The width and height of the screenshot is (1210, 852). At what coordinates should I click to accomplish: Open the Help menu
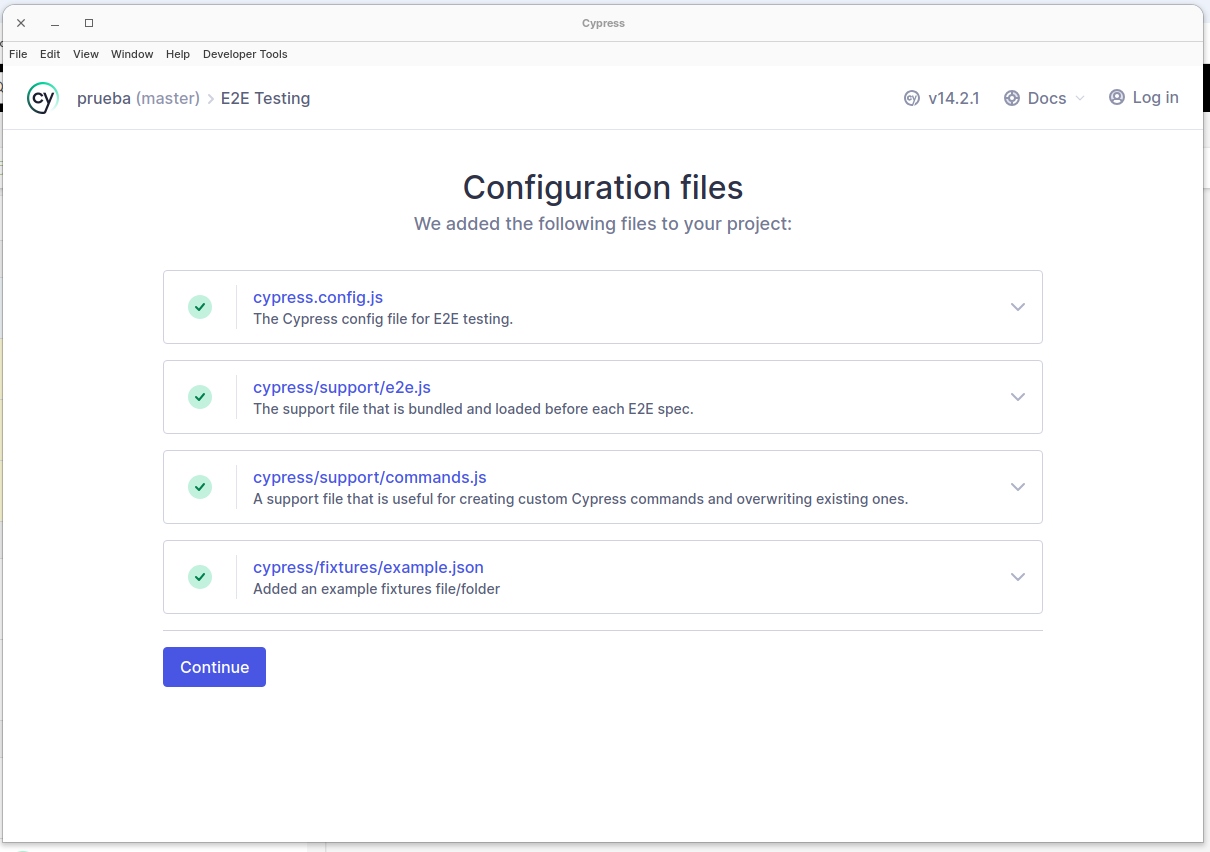click(x=178, y=54)
